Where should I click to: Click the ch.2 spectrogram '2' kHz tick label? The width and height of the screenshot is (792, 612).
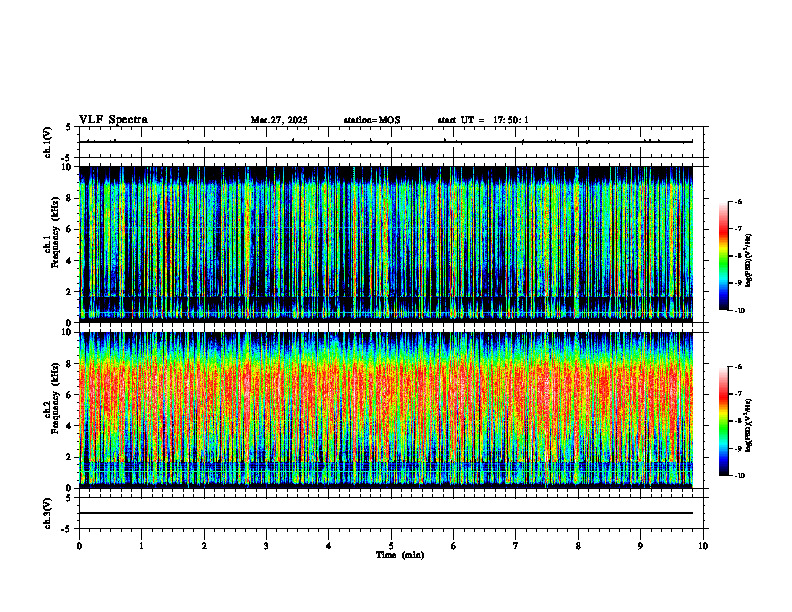70,457
